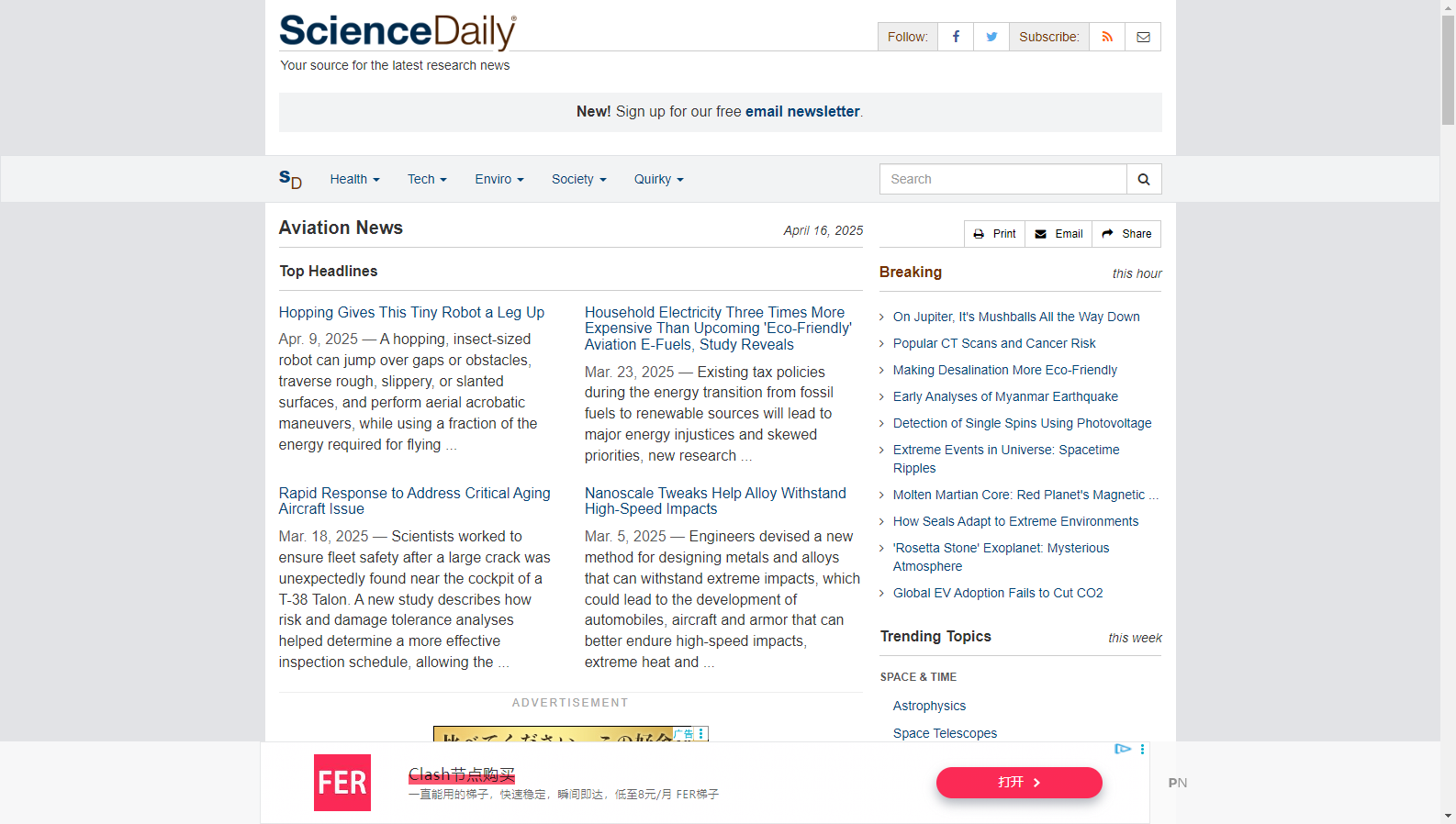Image resolution: width=1456 pixels, height=824 pixels.
Task: Expand the Enviro dropdown menu
Action: pyautogui.click(x=498, y=179)
